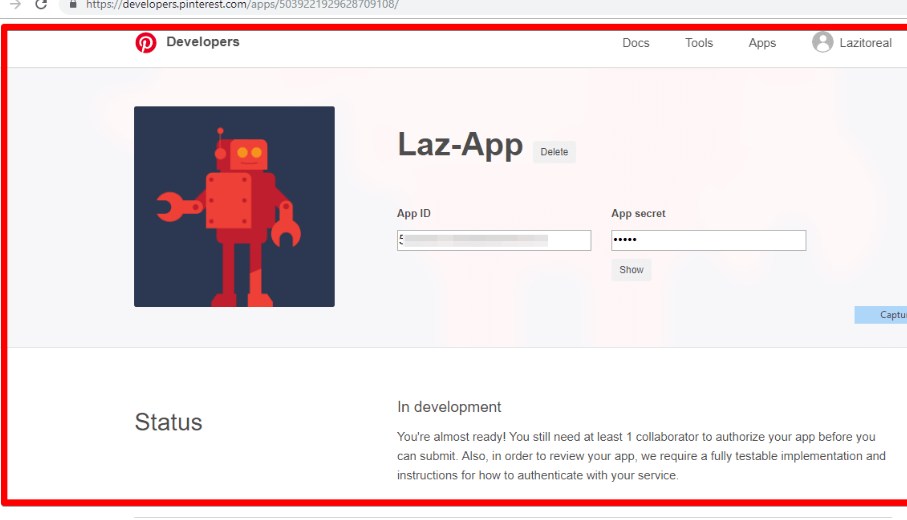907x520 pixels.
Task: Open the Tools menu item
Action: 699,43
